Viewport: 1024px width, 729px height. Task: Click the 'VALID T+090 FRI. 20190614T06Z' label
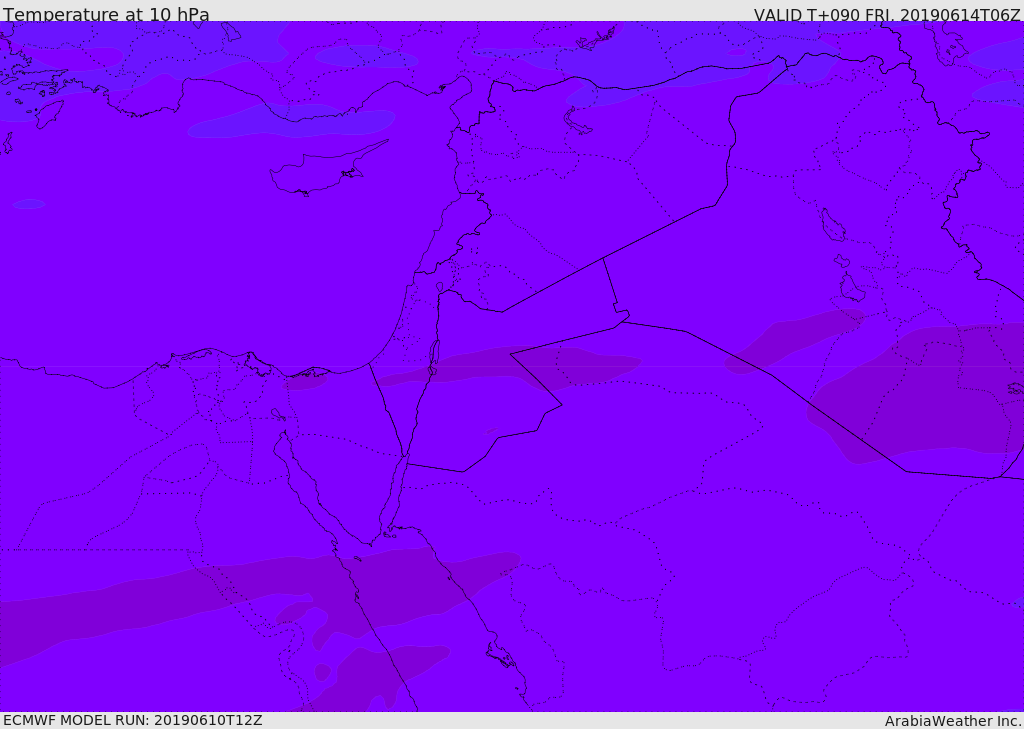point(887,14)
